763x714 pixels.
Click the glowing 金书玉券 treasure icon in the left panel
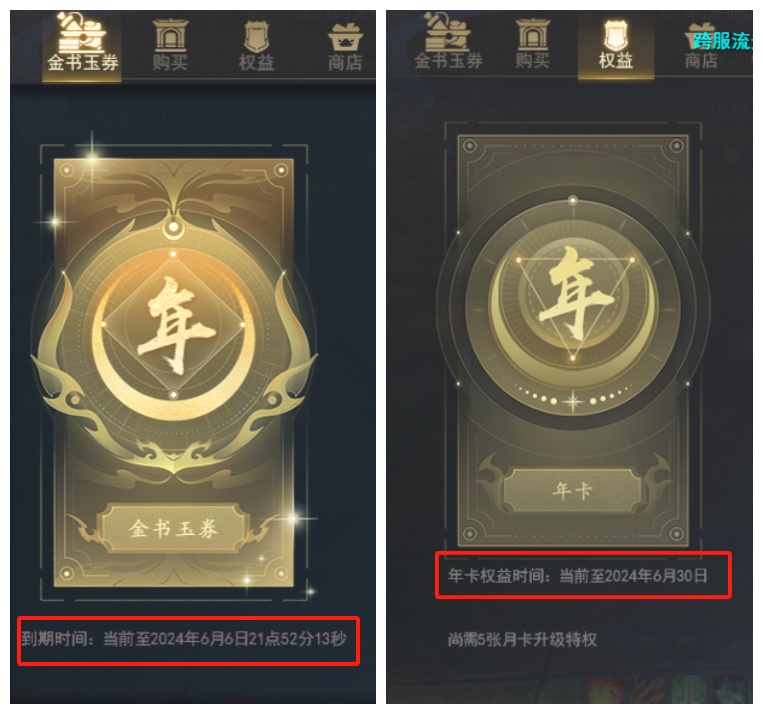point(81,33)
